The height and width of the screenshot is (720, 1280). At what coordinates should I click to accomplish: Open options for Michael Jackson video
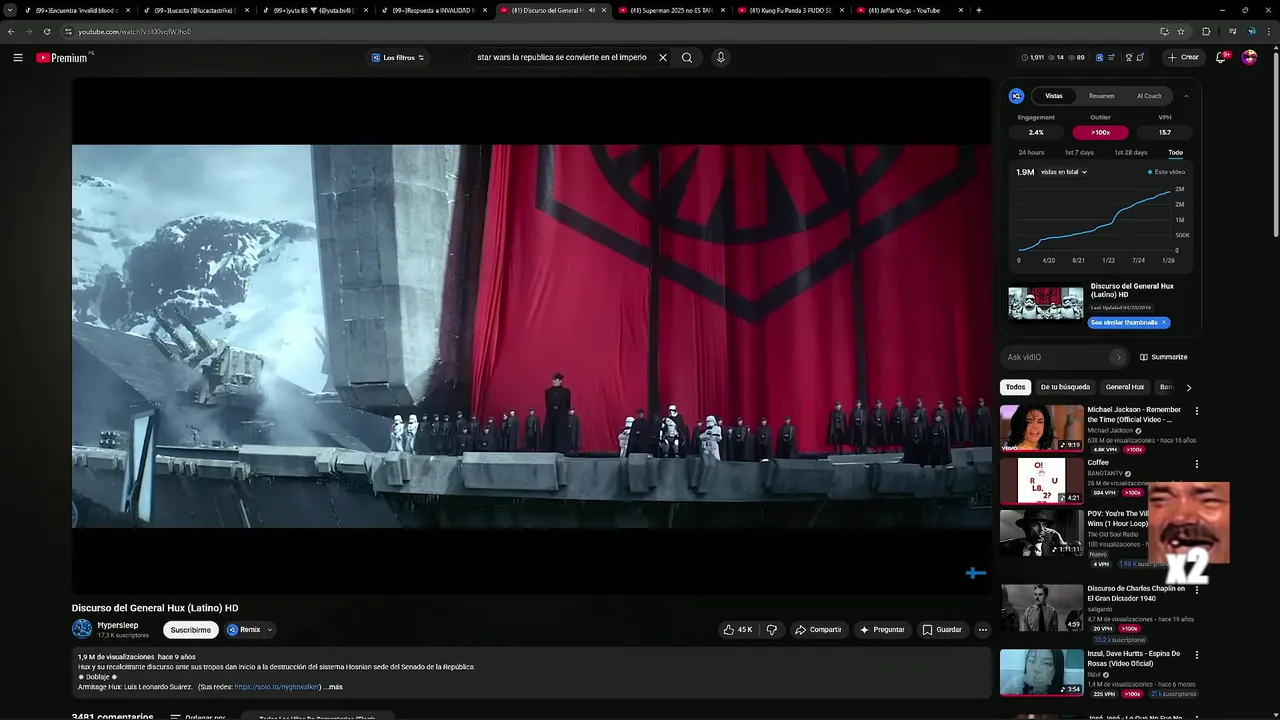click(x=1196, y=411)
